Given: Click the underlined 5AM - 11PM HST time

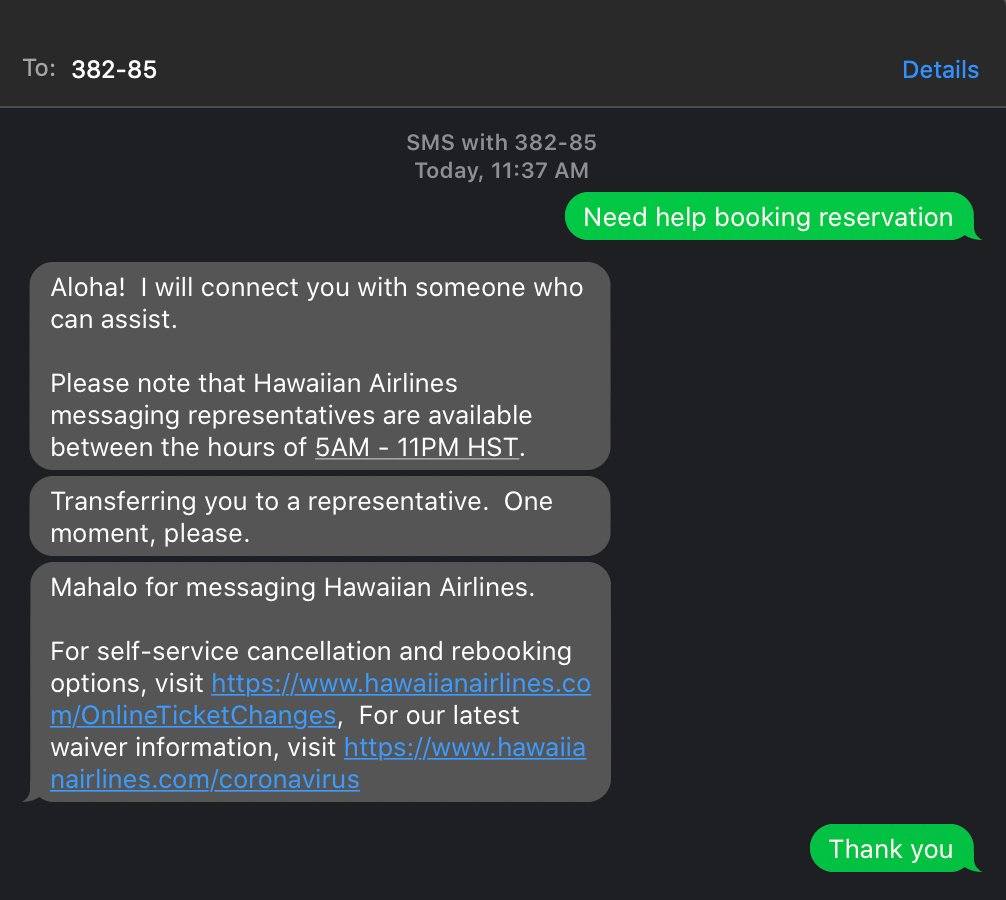Looking at the screenshot, I should (416, 447).
